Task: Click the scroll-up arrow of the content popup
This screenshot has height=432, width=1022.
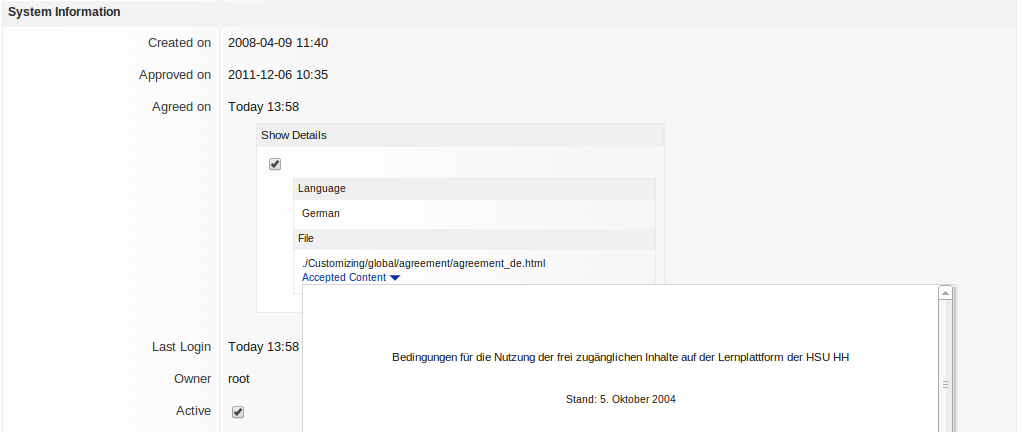Action: pyautogui.click(x=944, y=293)
